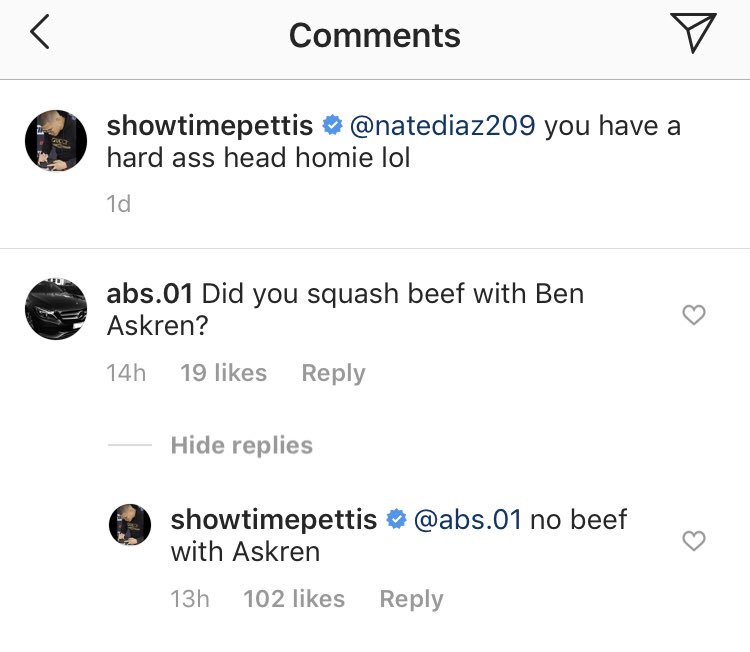This screenshot has width=750, height=652.
Task: Open showtimepettis avatar in the reply
Action: click(x=130, y=525)
